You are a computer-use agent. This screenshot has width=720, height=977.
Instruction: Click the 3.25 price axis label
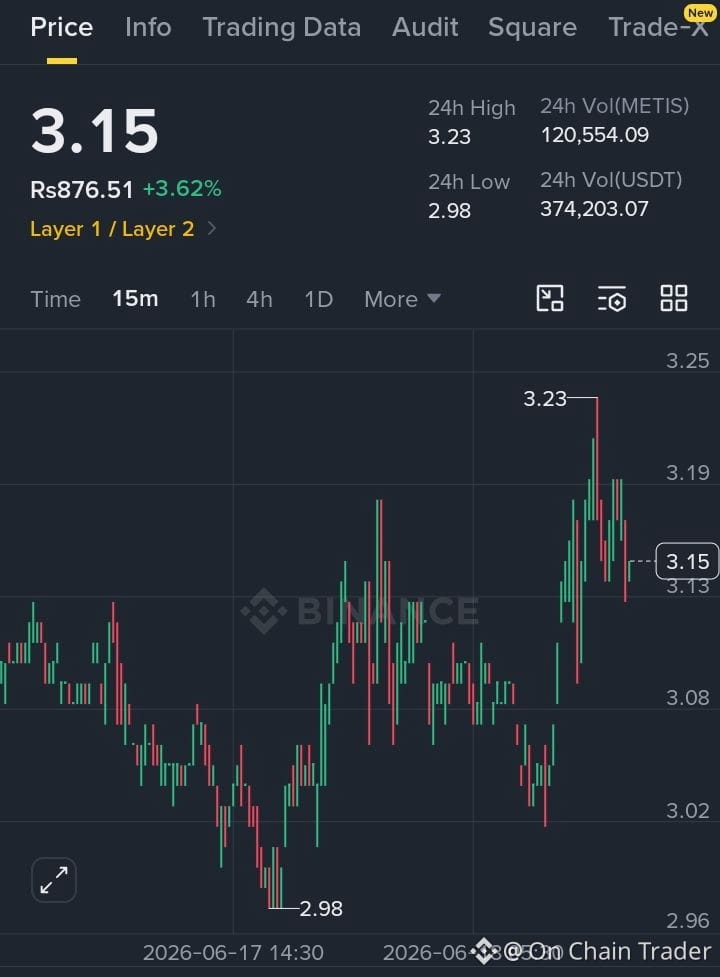[x=688, y=361]
